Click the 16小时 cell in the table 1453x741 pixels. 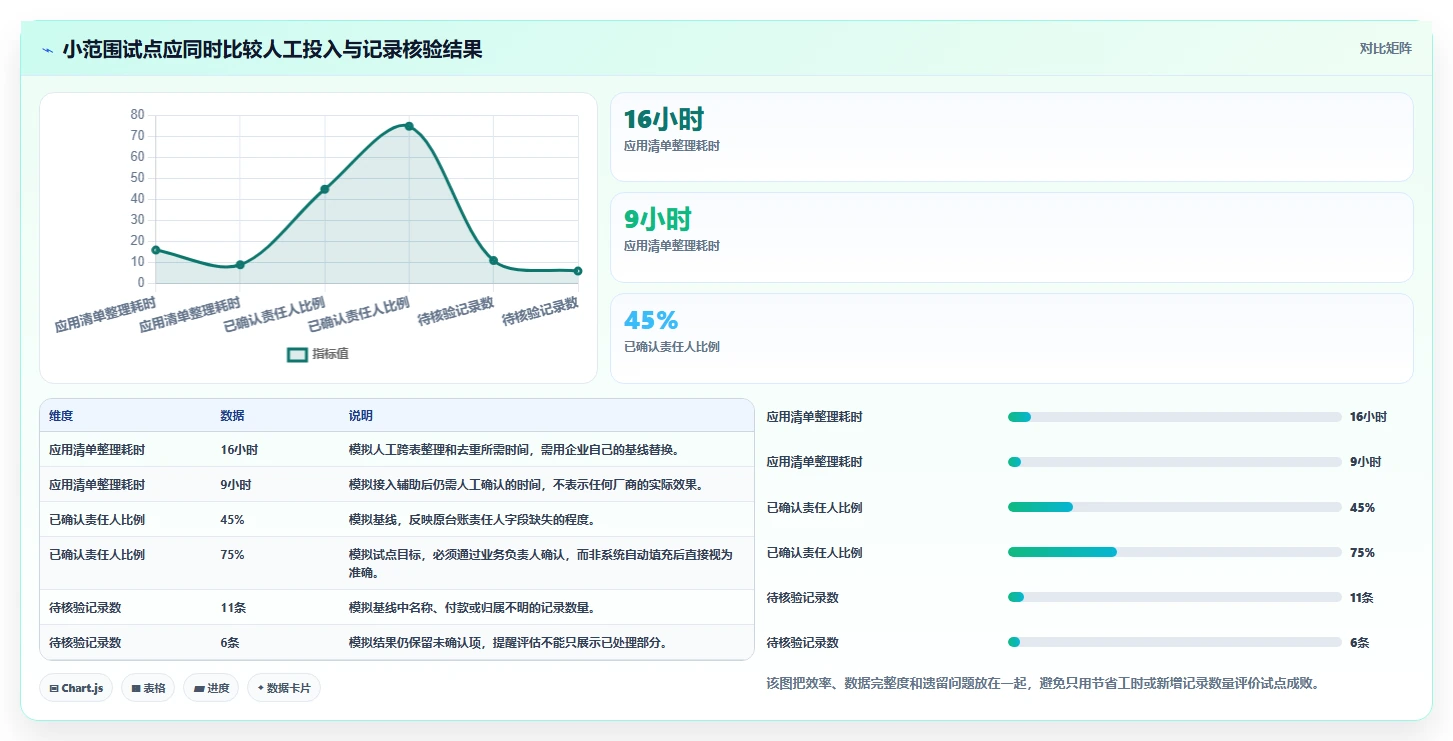[x=239, y=450]
